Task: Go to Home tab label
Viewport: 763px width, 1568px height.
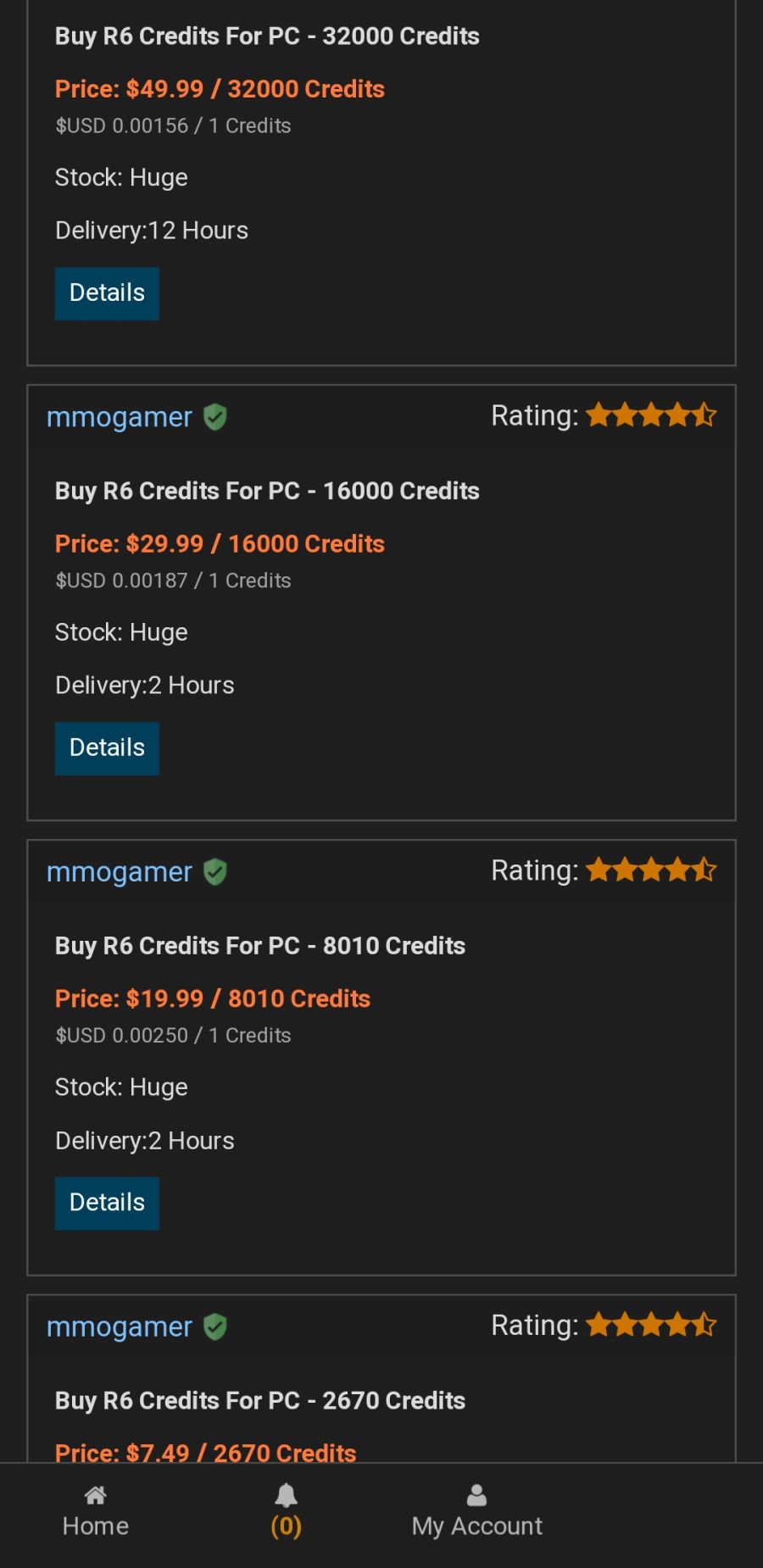Action: tap(96, 1526)
